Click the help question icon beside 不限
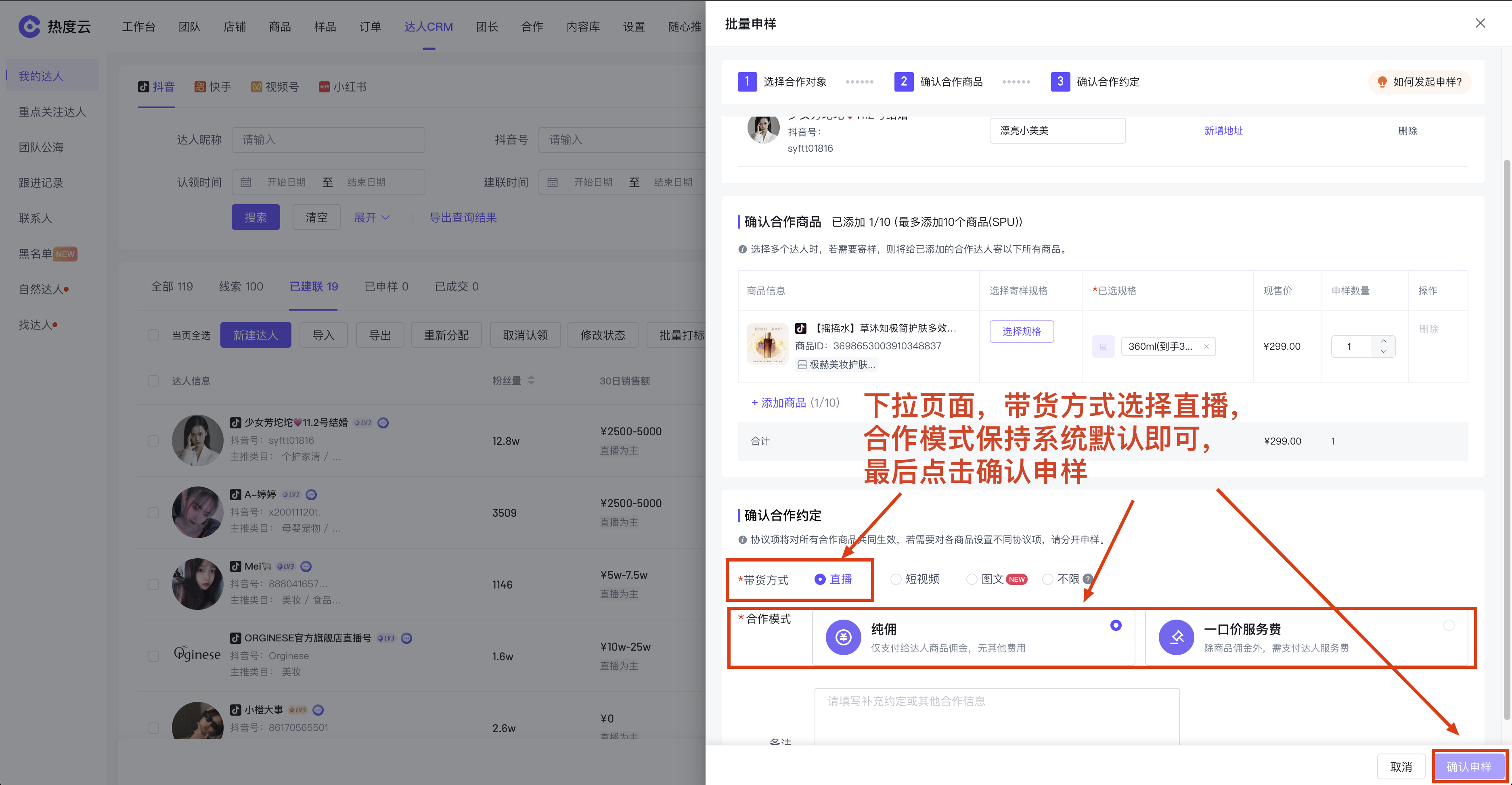 coord(1087,579)
